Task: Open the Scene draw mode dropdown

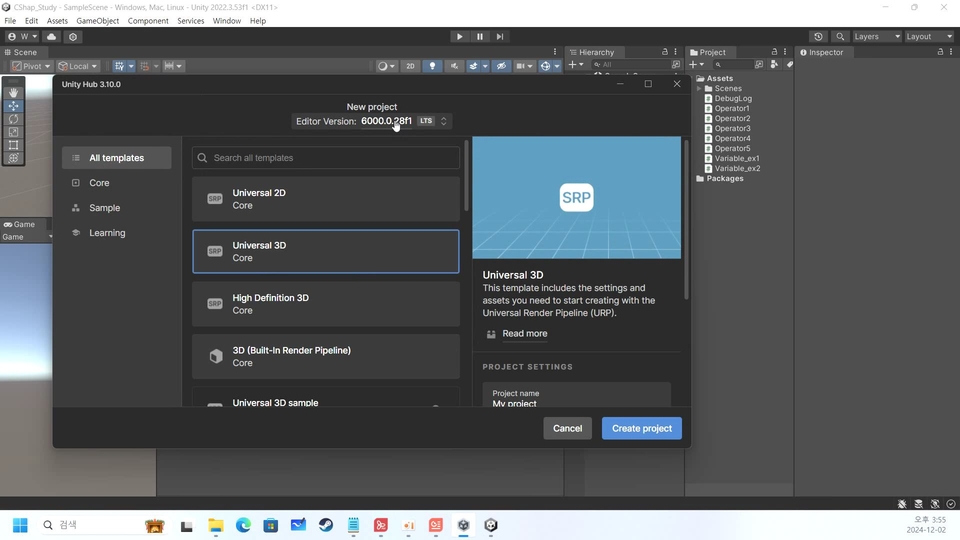Action: [386, 66]
